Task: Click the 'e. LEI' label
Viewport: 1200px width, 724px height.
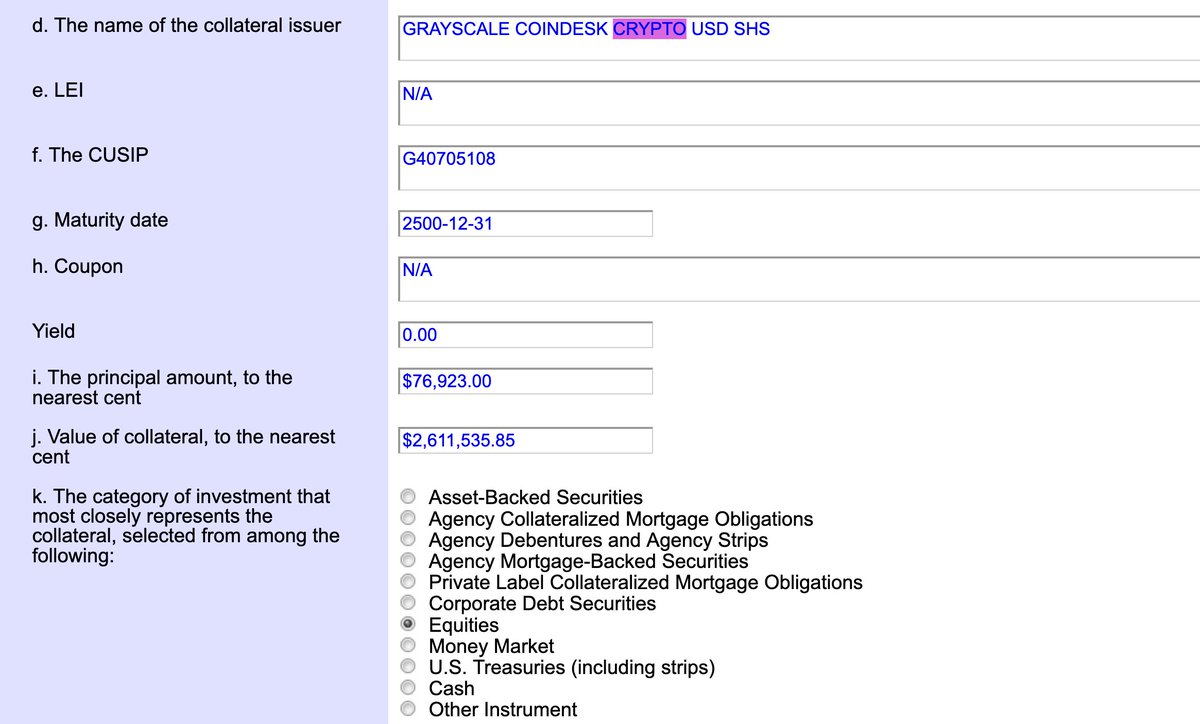Action: point(58,91)
